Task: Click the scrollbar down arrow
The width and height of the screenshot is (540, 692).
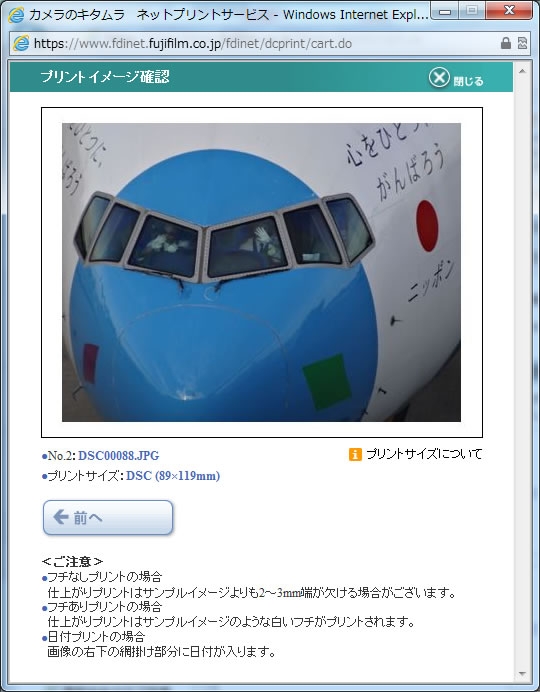Action: (522, 674)
